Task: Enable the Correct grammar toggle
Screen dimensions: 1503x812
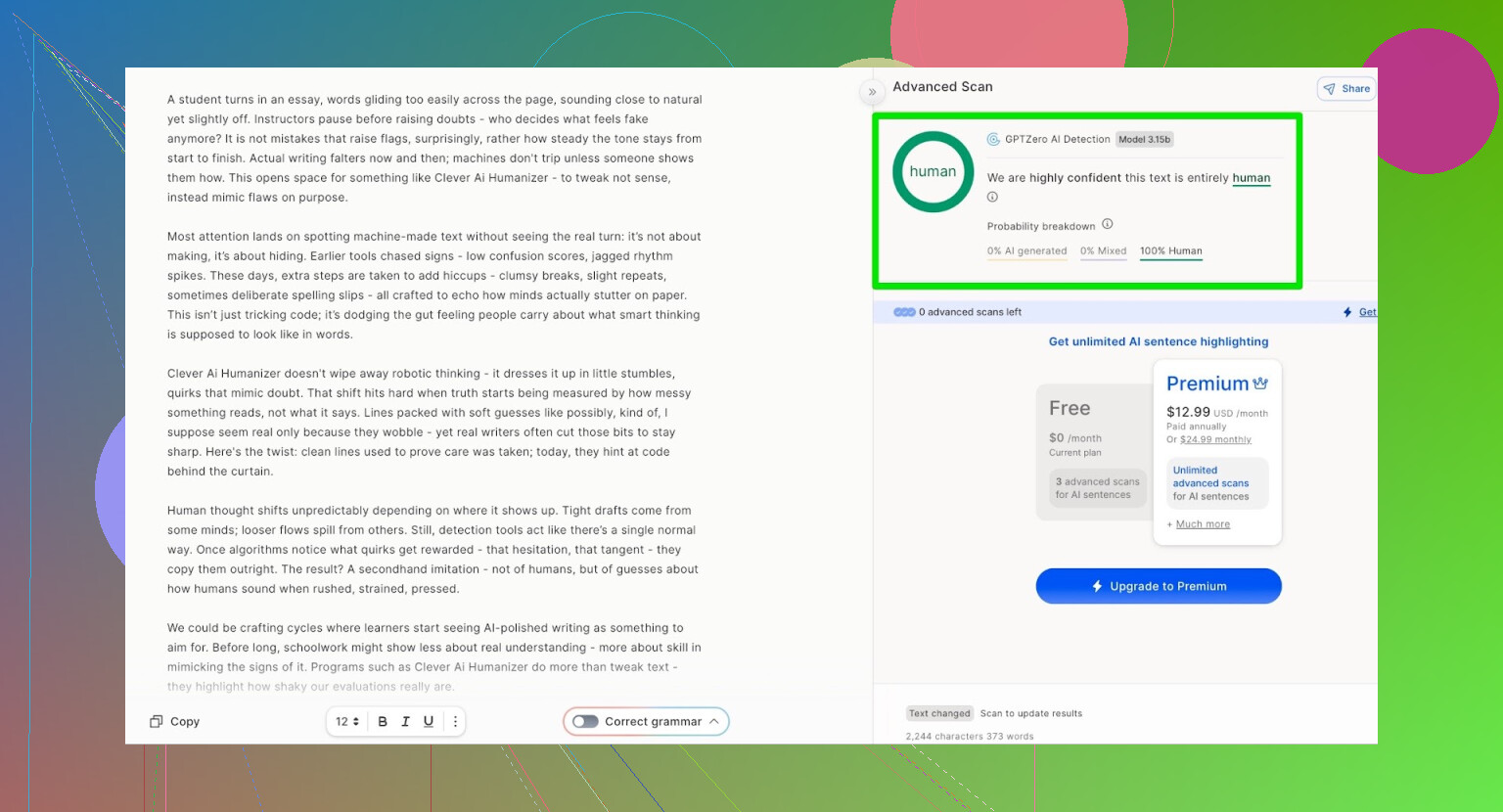Action: [x=585, y=722]
